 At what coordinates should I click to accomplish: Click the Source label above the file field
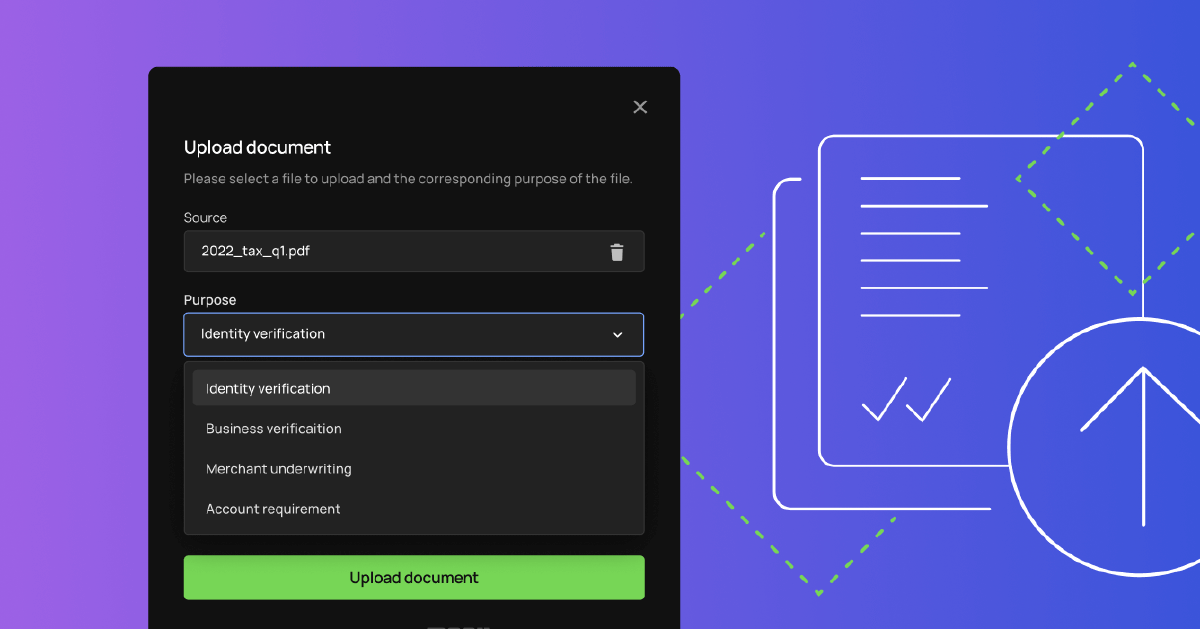[205, 217]
